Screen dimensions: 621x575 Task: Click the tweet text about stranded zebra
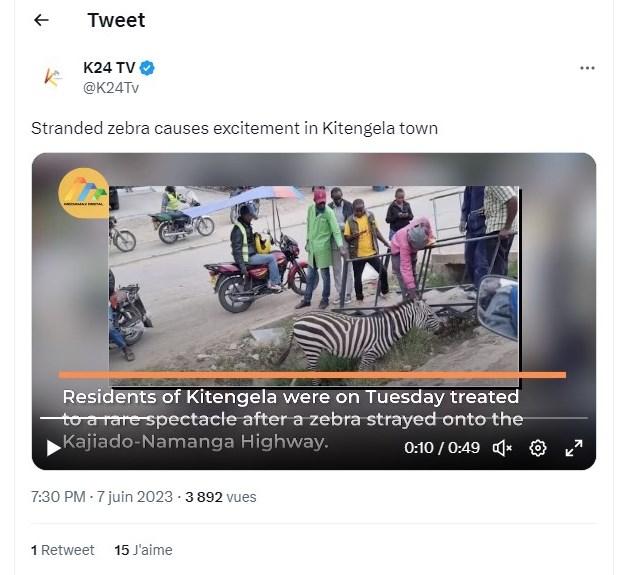[x=234, y=128]
